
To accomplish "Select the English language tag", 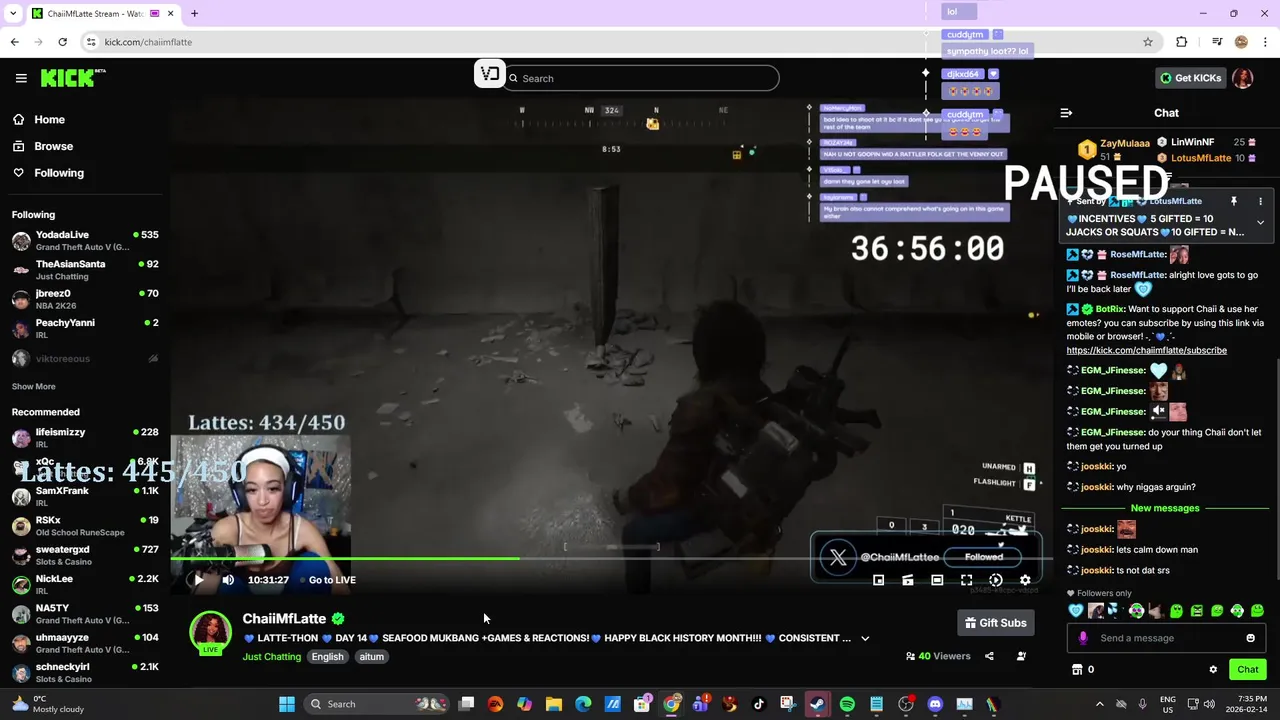I will [x=327, y=657].
